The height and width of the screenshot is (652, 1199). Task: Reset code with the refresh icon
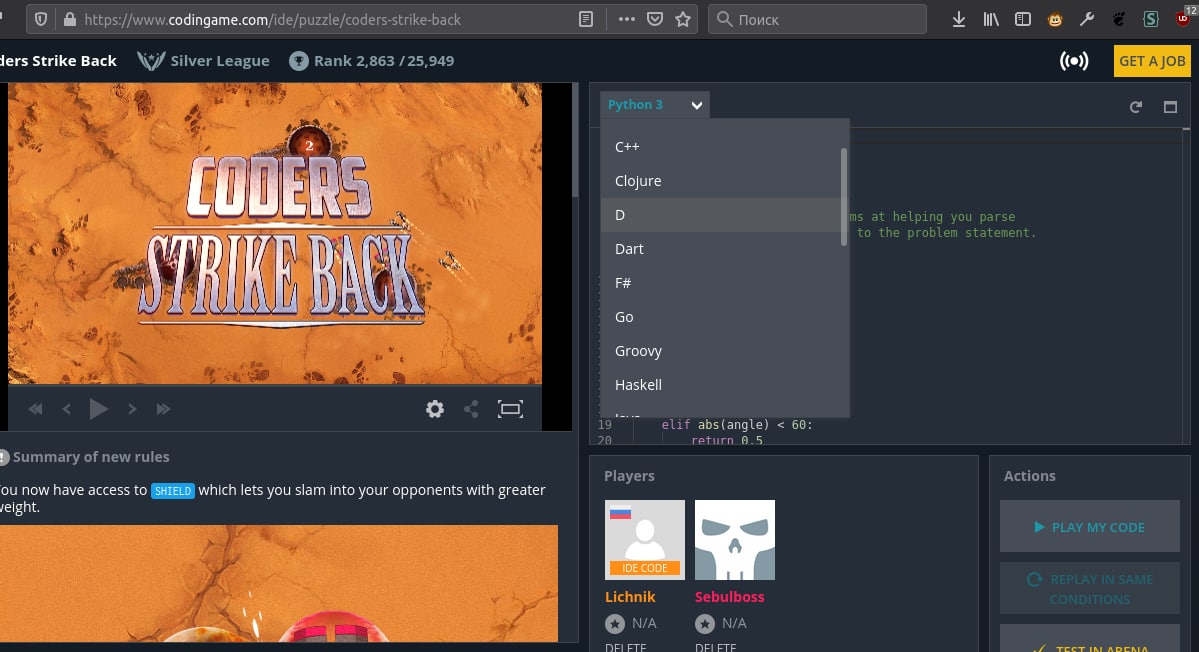pyautogui.click(x=1136, y=107)
